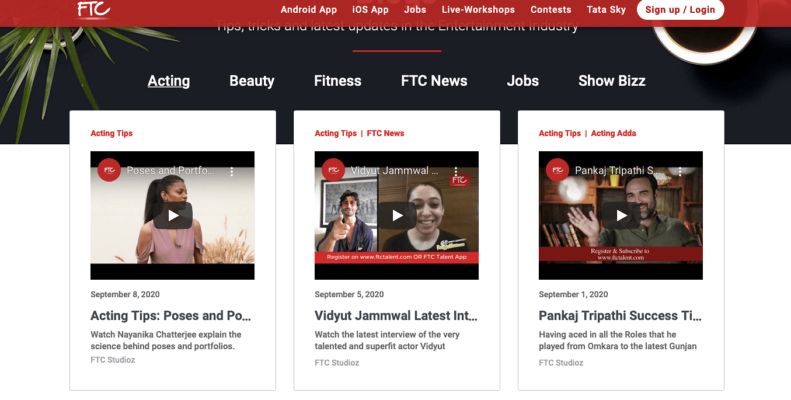Open the Android App link
This screenshot has height=400, width=791.
point(308,10)
